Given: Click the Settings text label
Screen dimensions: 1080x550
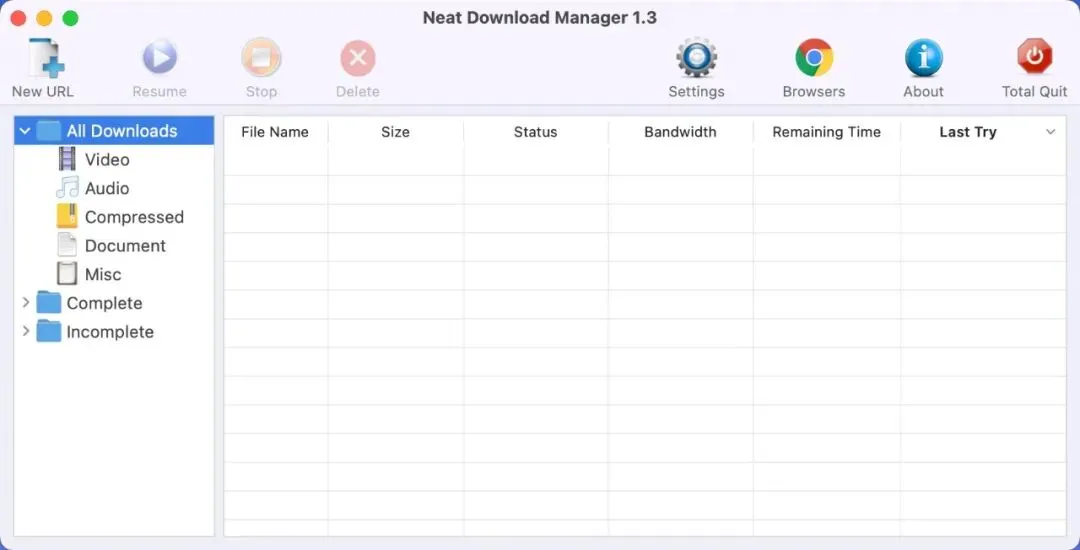Looking at the screenshot, I should point(696,92).
